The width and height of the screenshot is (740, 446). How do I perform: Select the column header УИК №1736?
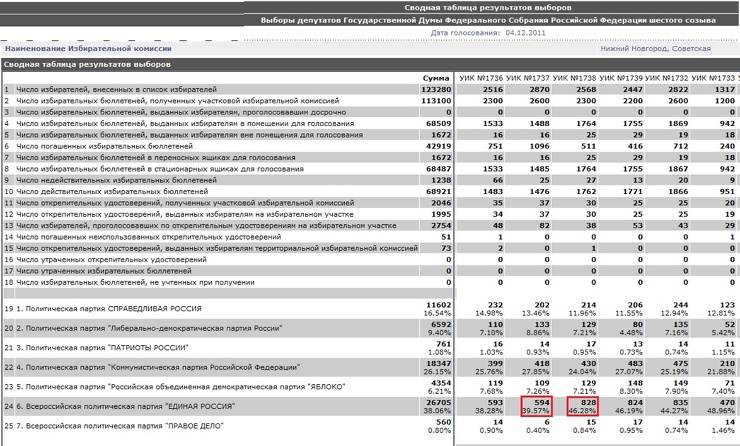point(481,78)
